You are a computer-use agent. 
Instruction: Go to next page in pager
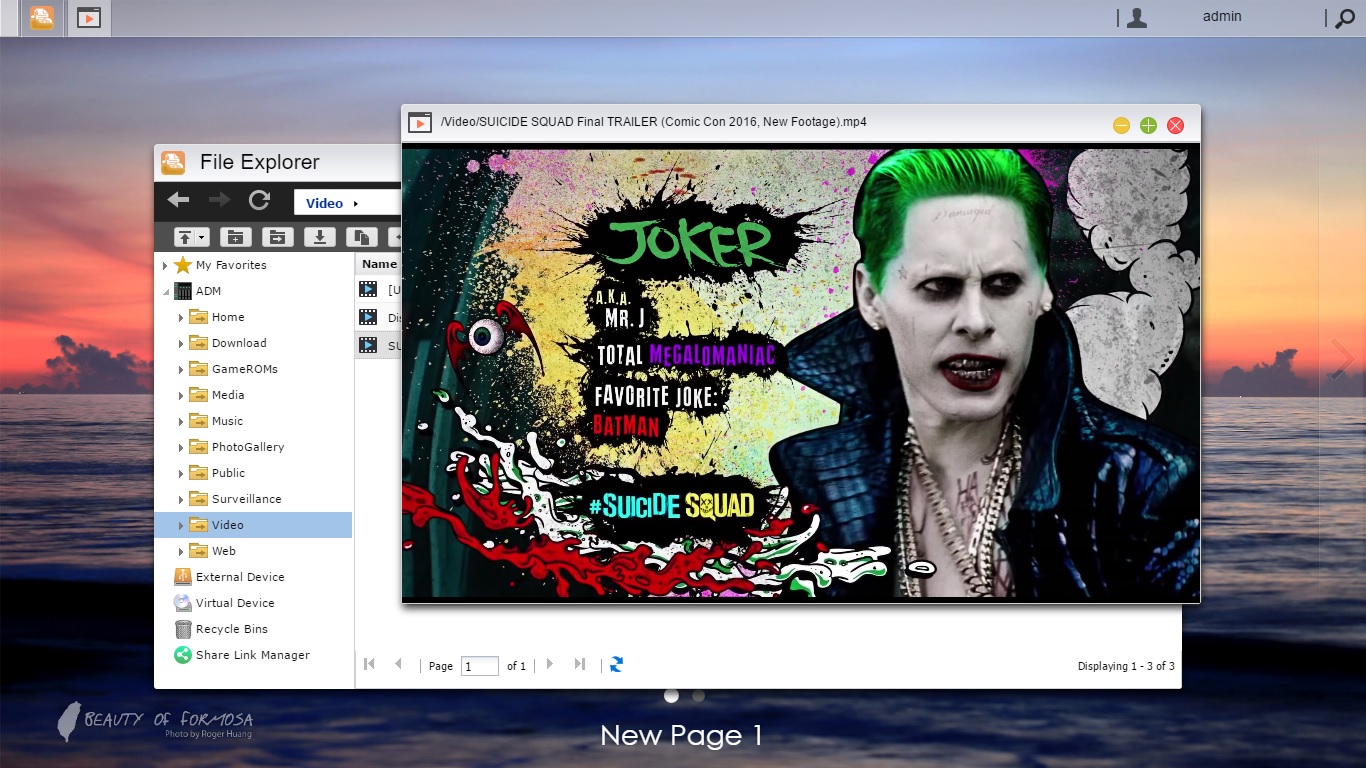(x=550, y=664)
